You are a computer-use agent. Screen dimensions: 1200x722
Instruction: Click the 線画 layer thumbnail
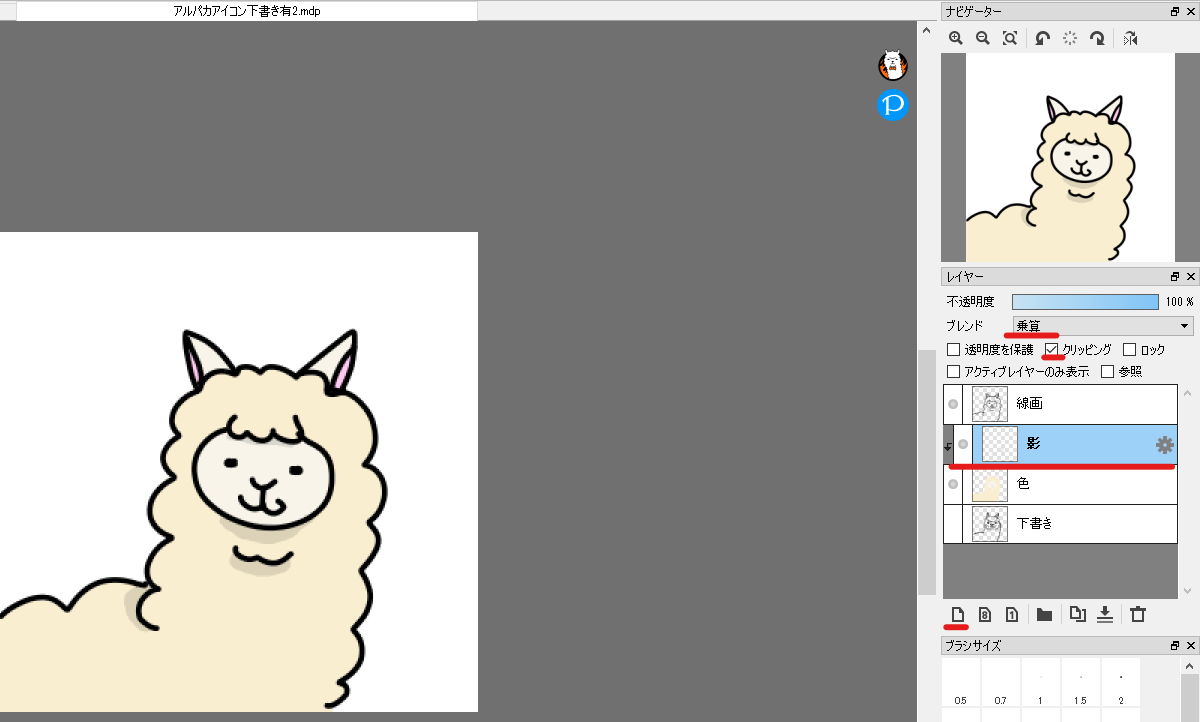pos(990,404)
